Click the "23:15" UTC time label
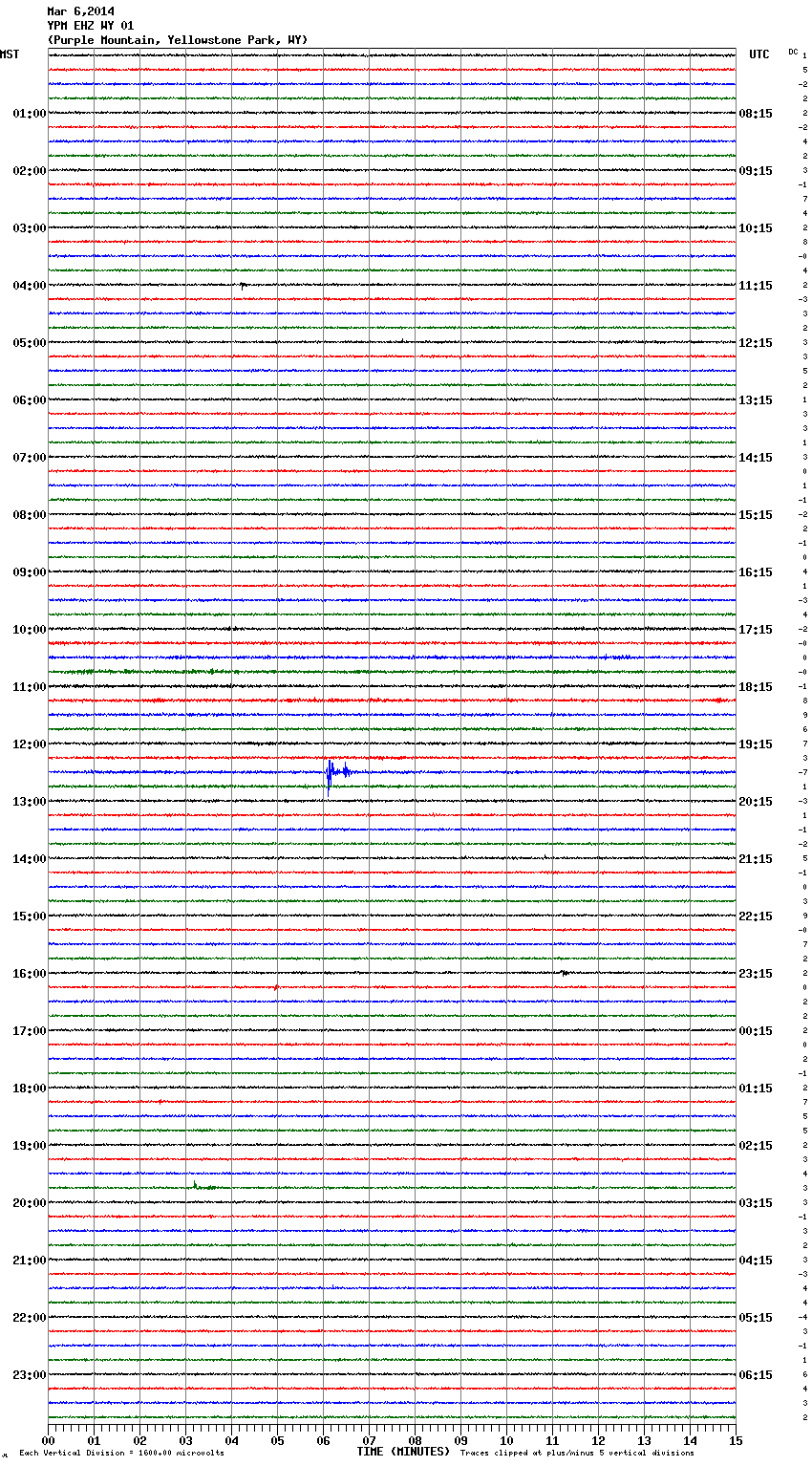The height and width of the screenshot is (1466, 812). (x=756, y=974)
